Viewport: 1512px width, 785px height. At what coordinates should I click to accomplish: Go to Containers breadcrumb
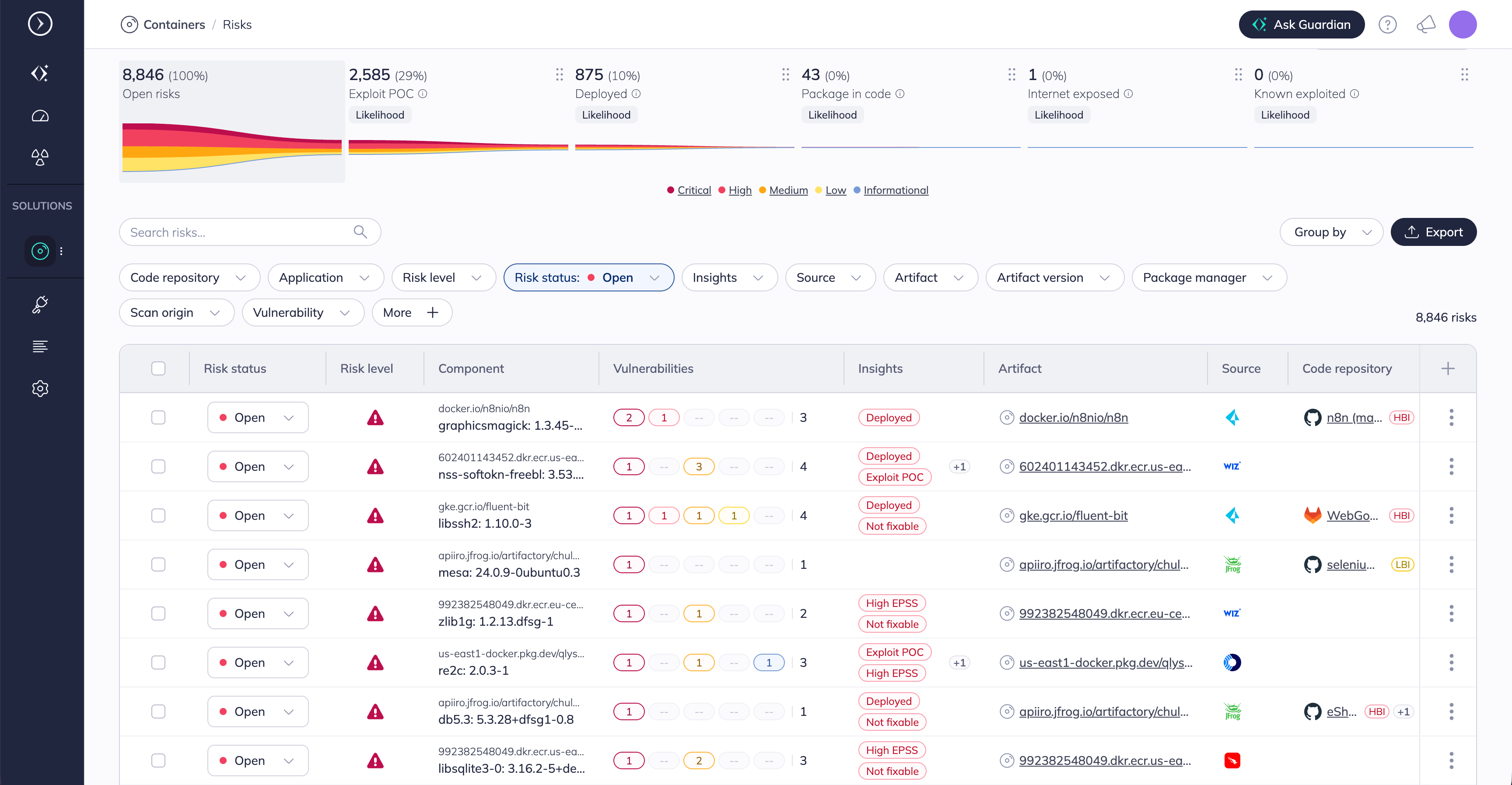(174, 25)
